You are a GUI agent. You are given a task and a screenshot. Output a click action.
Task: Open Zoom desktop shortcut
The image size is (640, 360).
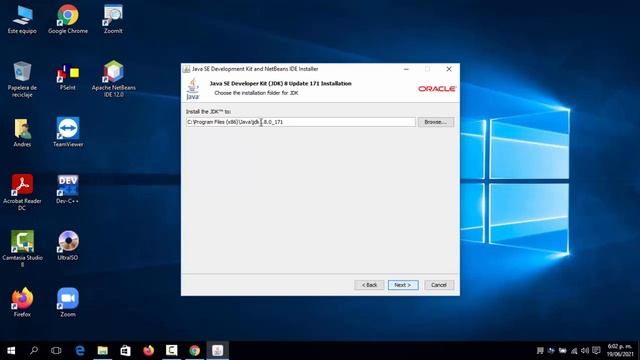(x=68, y=302)
